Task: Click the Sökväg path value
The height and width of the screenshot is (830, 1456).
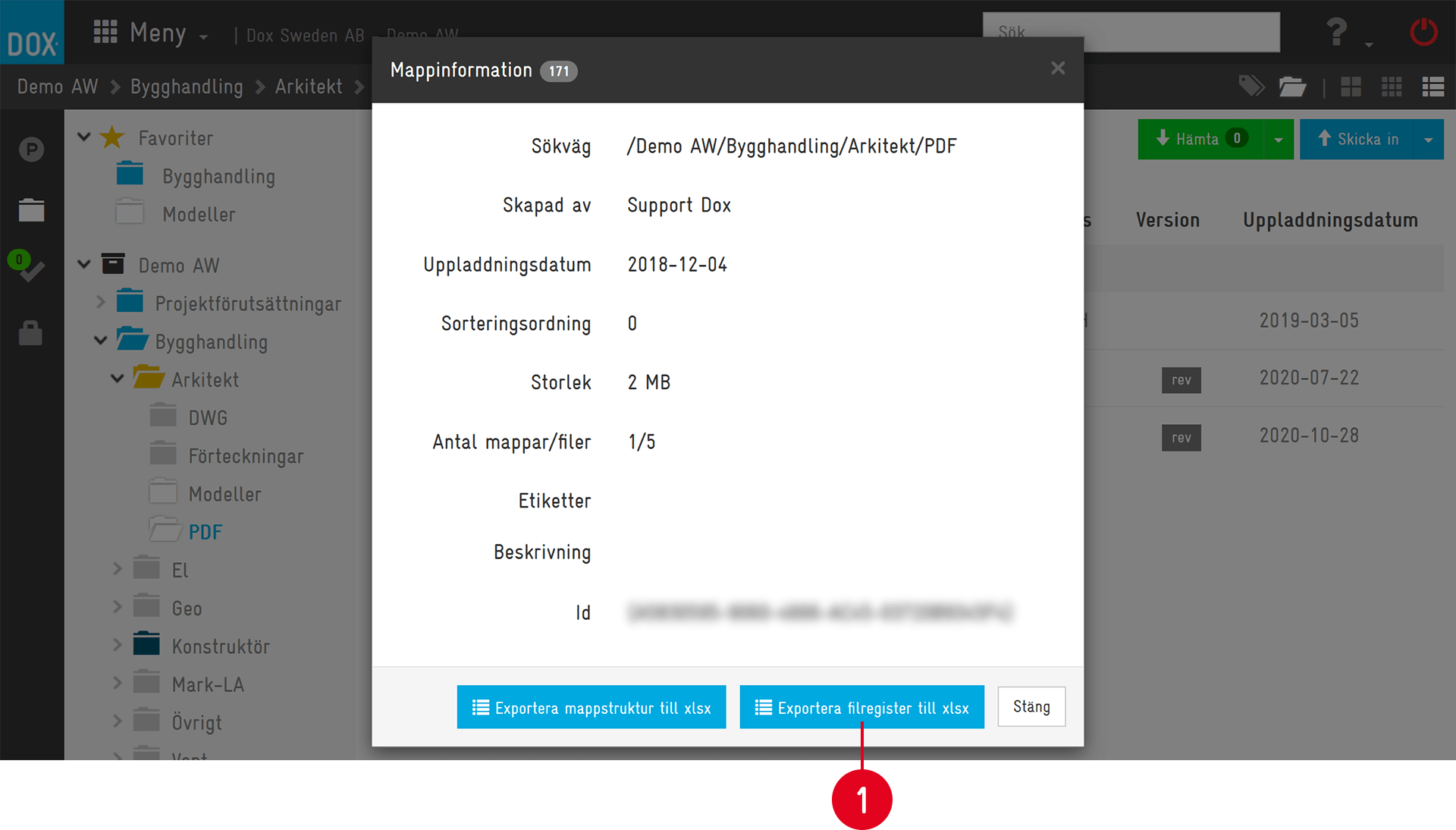Action: 792,146
